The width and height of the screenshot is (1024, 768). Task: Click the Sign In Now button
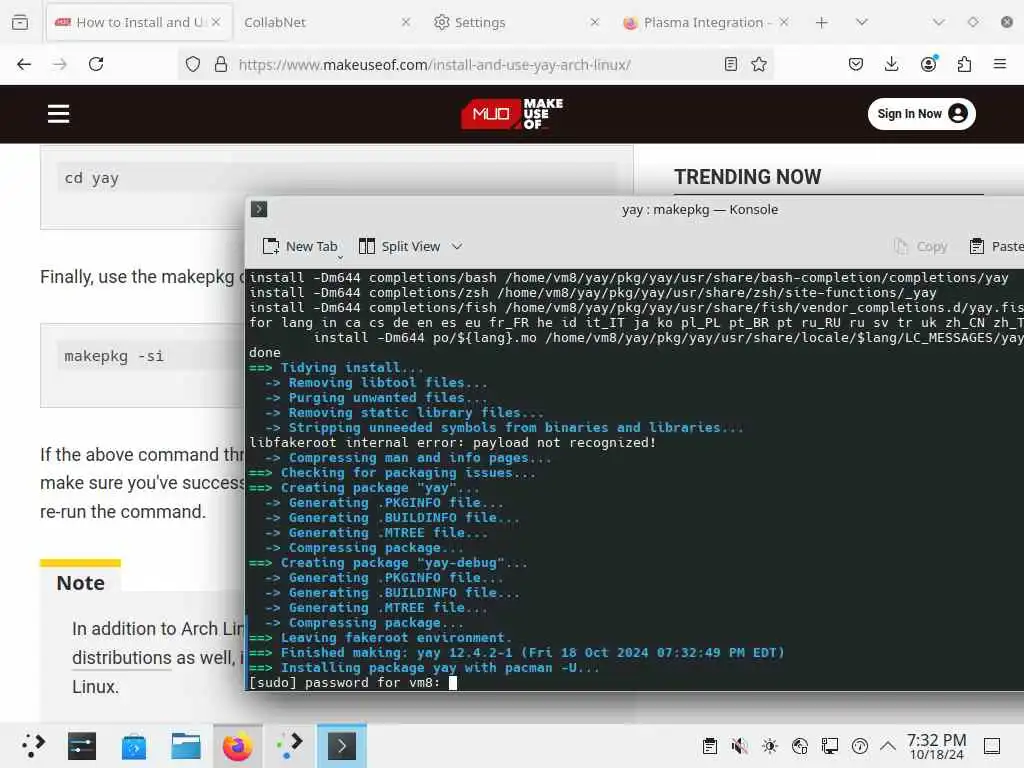[921, 114]
